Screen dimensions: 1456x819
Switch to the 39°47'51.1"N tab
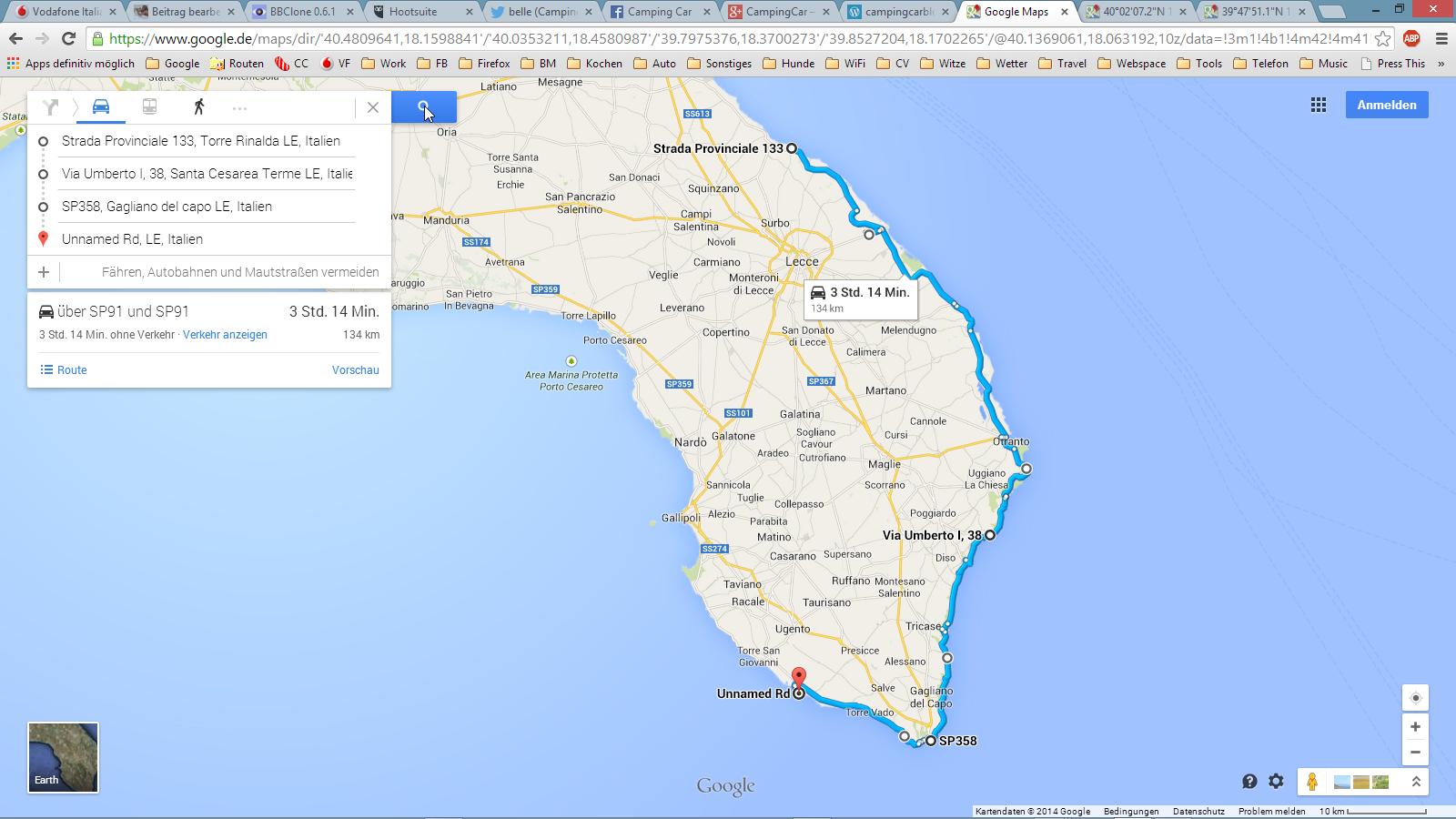coord(1256,12)
